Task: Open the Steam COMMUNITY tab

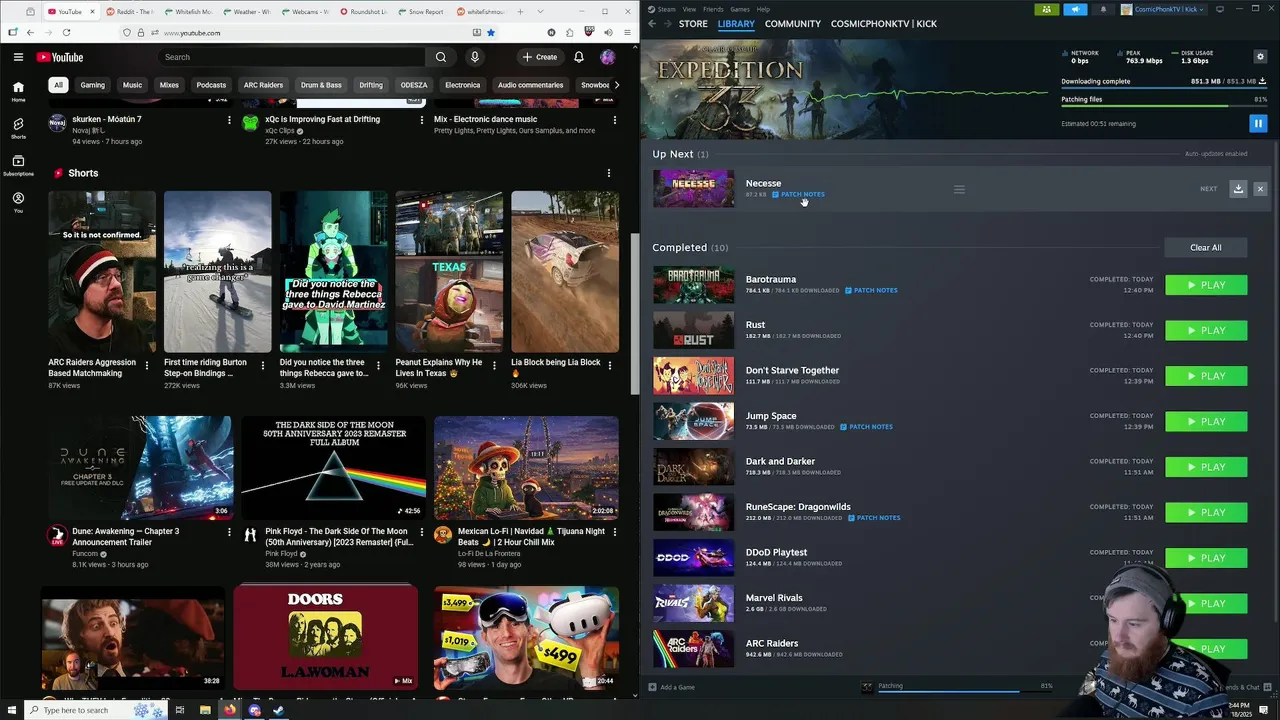Action: tap(792, 23)
